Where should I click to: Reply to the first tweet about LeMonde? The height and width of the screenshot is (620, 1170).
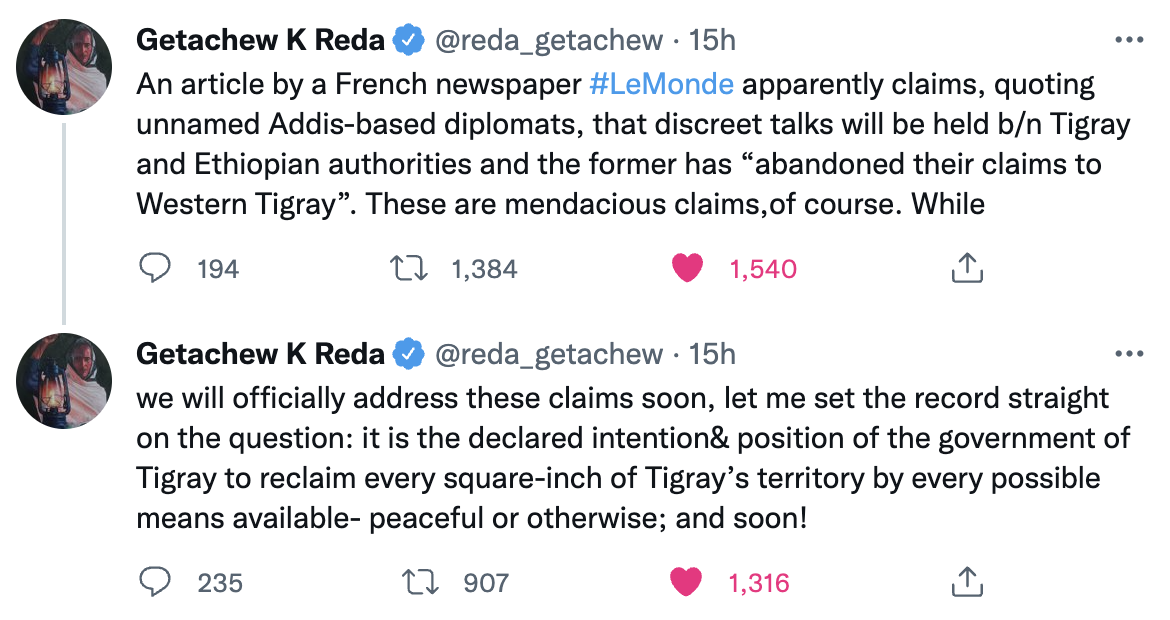154,268
